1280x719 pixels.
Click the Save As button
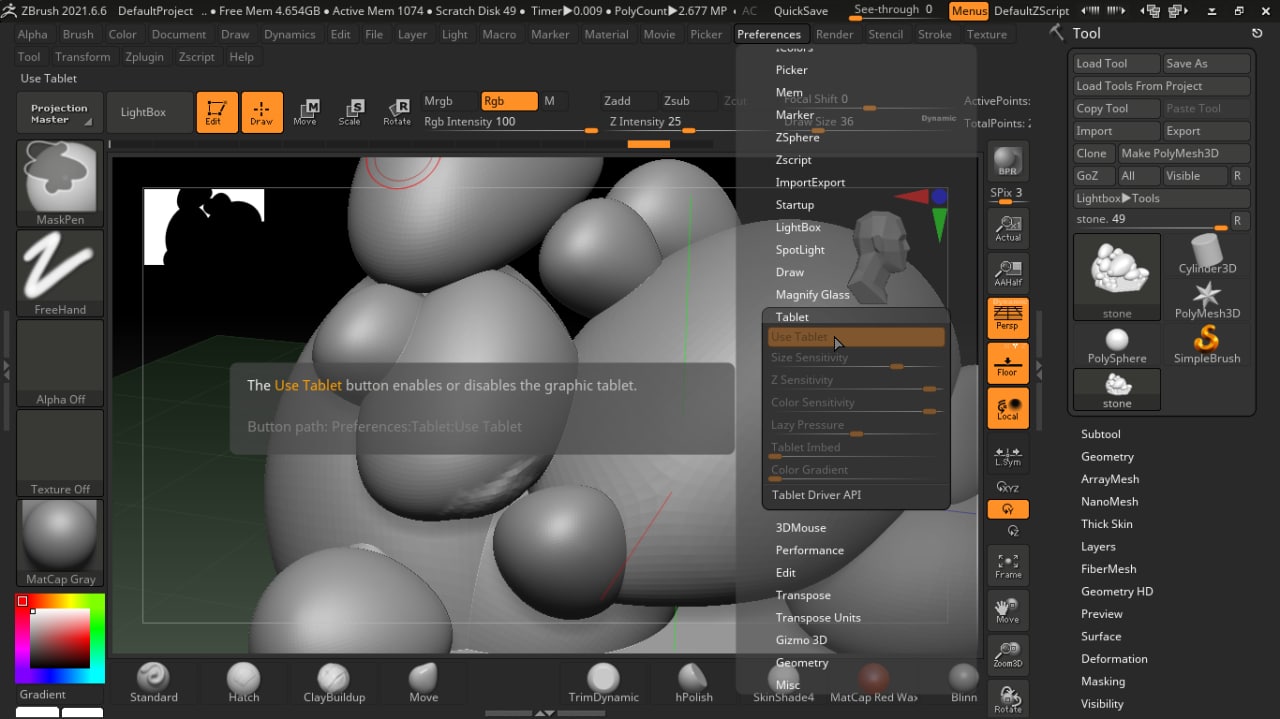[x=1207, y=63]
